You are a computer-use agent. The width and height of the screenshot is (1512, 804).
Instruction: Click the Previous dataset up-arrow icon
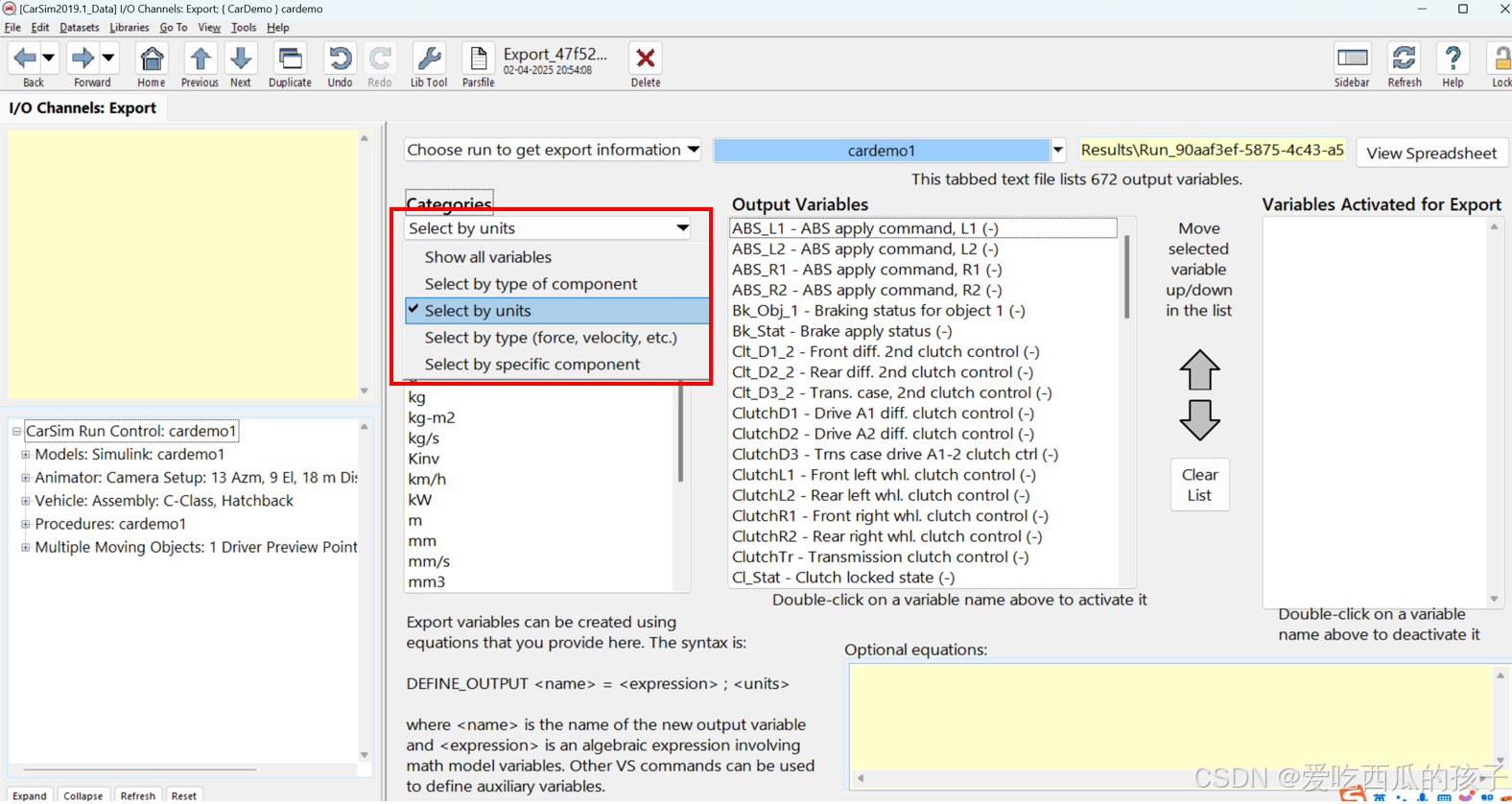200,59
